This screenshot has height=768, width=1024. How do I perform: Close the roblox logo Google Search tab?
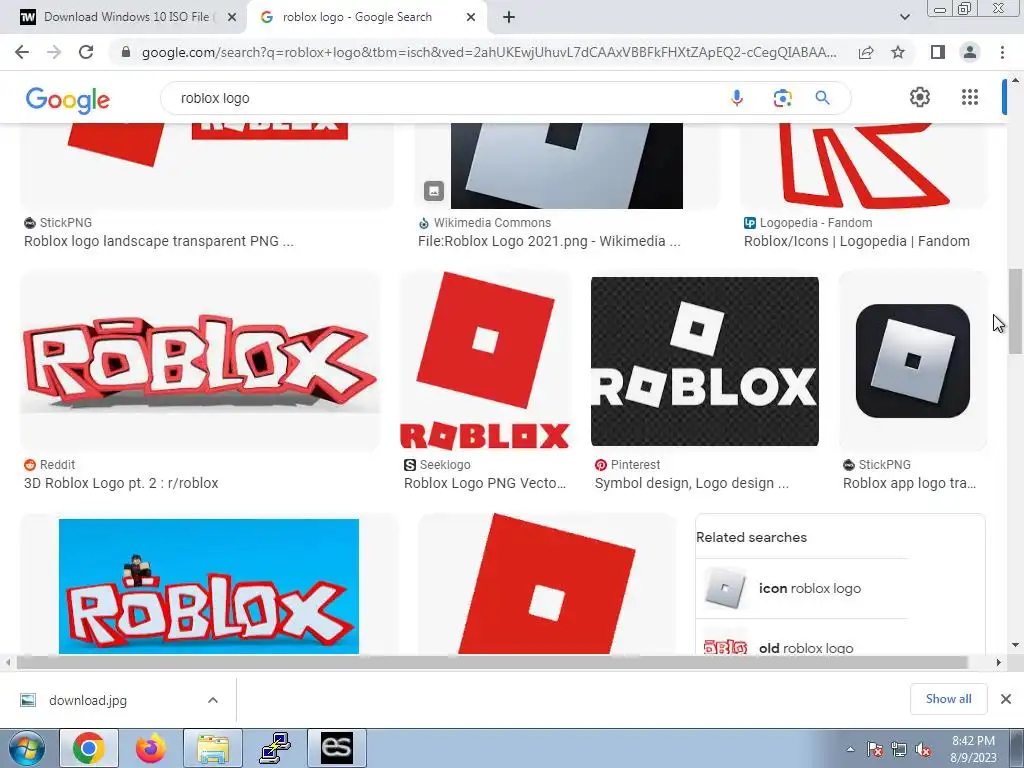click(470, 18)
